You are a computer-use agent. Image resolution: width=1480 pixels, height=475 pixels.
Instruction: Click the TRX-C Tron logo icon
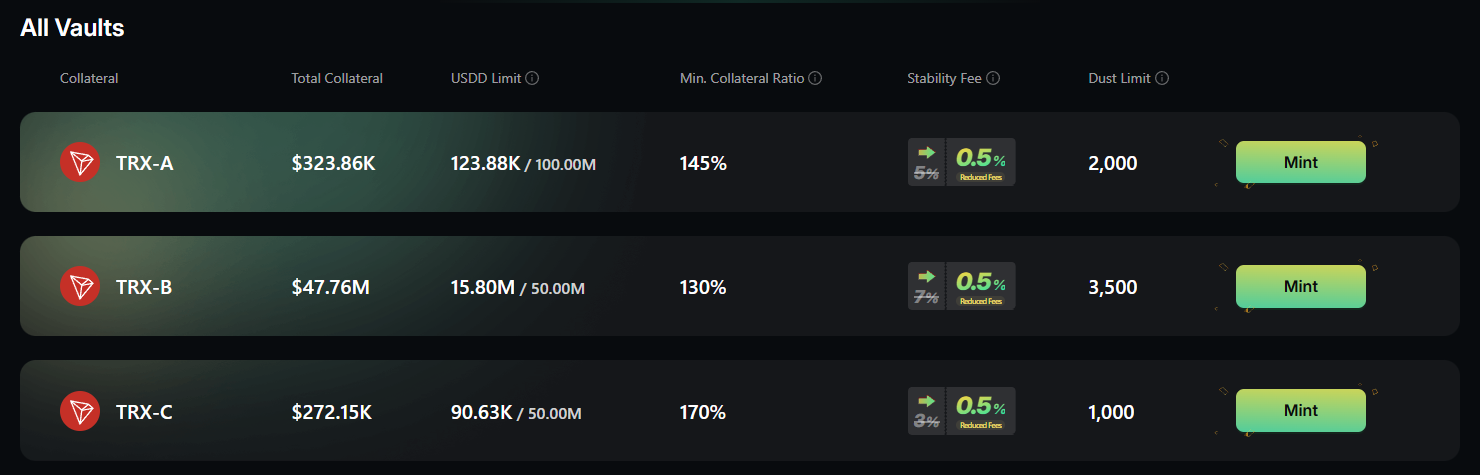pyautogui.click(x=80, y=411)
